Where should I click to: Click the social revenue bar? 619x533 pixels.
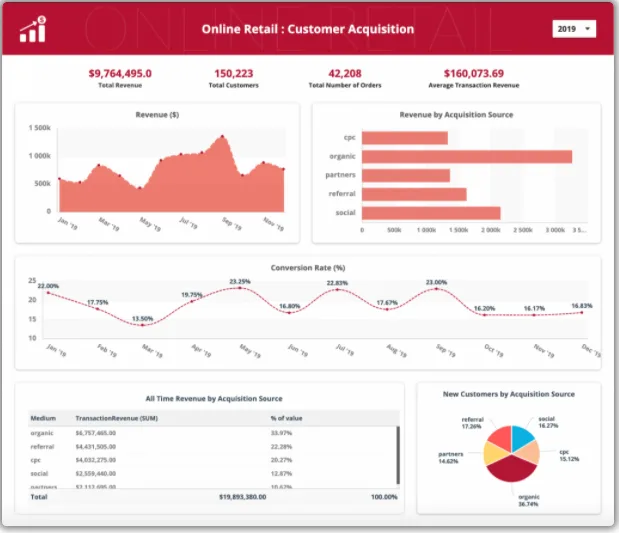tap(431, 213)
